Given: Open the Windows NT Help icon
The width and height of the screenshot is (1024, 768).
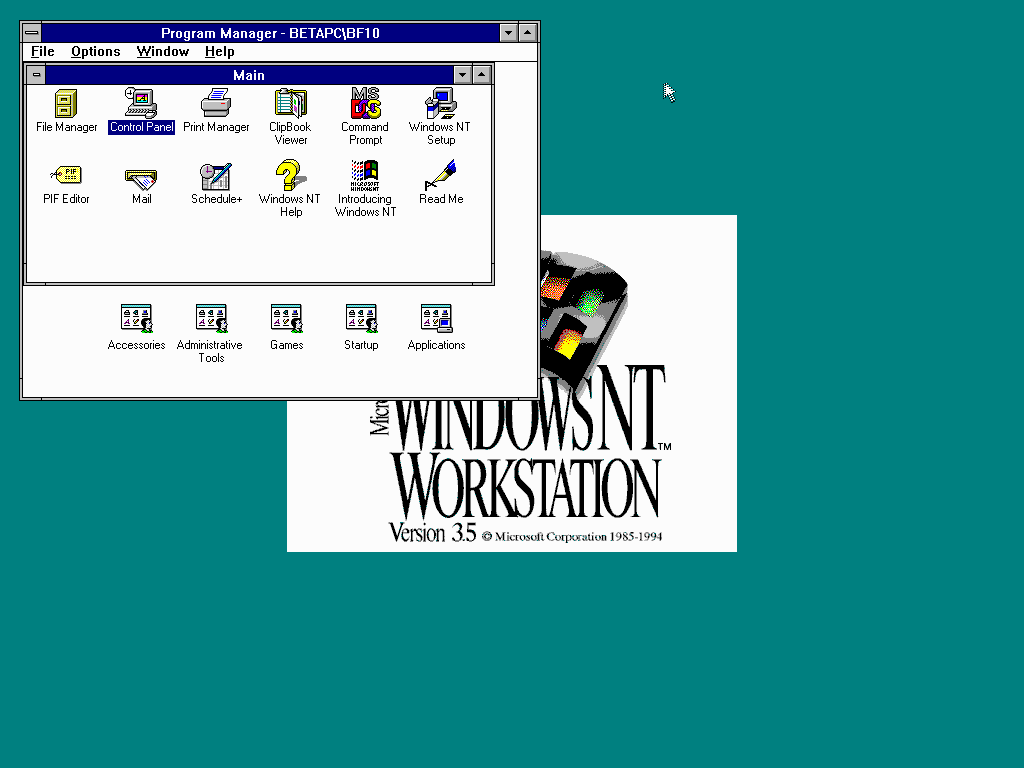Looking at the screenshot, I should tap(290, 176).
